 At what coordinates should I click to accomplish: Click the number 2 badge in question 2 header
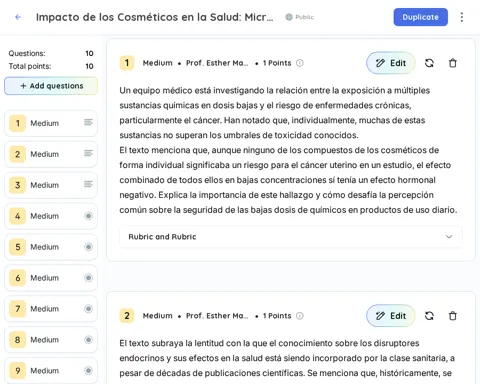pyautogui.click(x=127, y=316)
